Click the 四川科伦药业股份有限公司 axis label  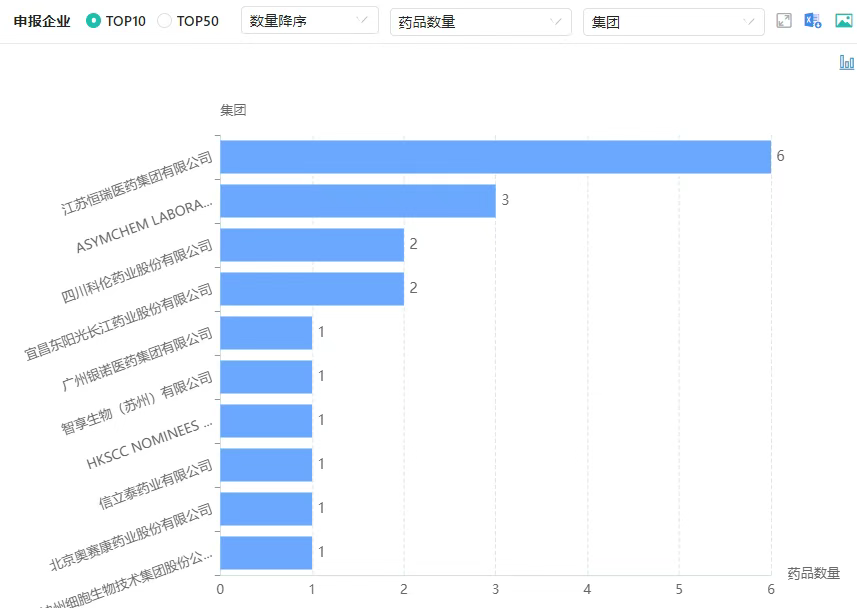pyautogui.click(x=137, y=271)
